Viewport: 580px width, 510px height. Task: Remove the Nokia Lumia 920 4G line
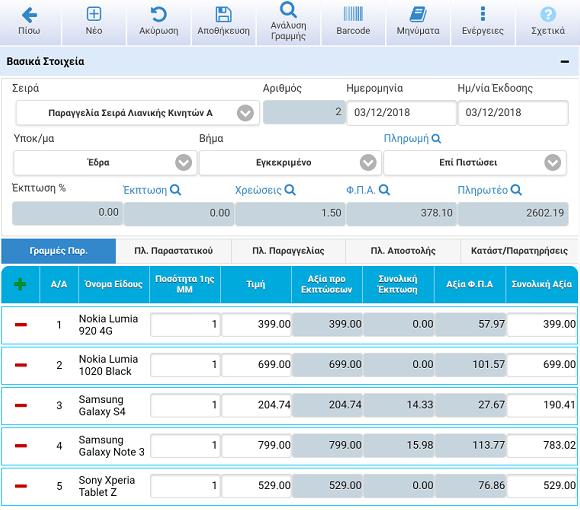[x=21, y=324]
